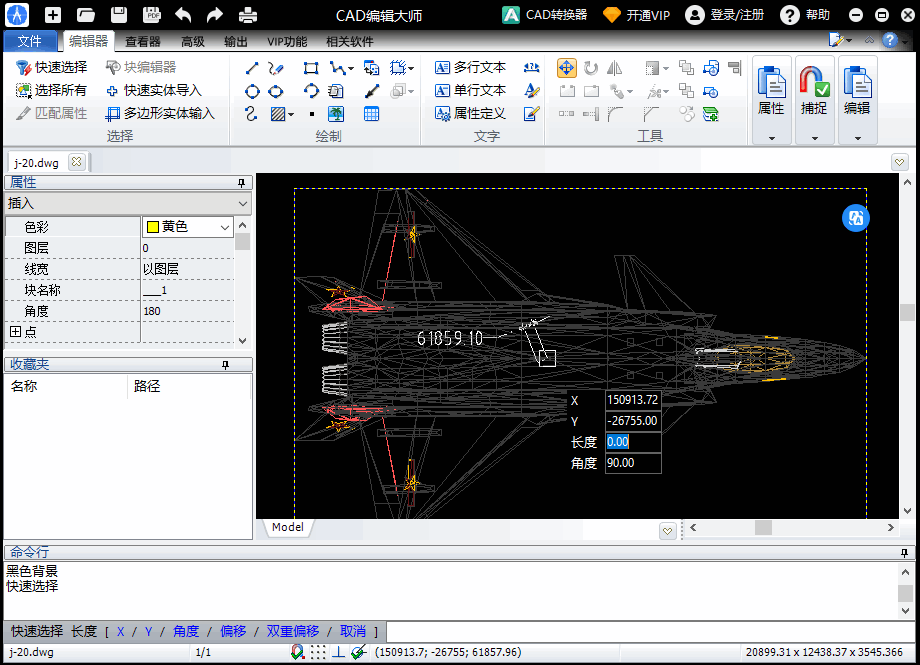Open the 文件 menu
The image size is (920, 665).
pos(30,42)
